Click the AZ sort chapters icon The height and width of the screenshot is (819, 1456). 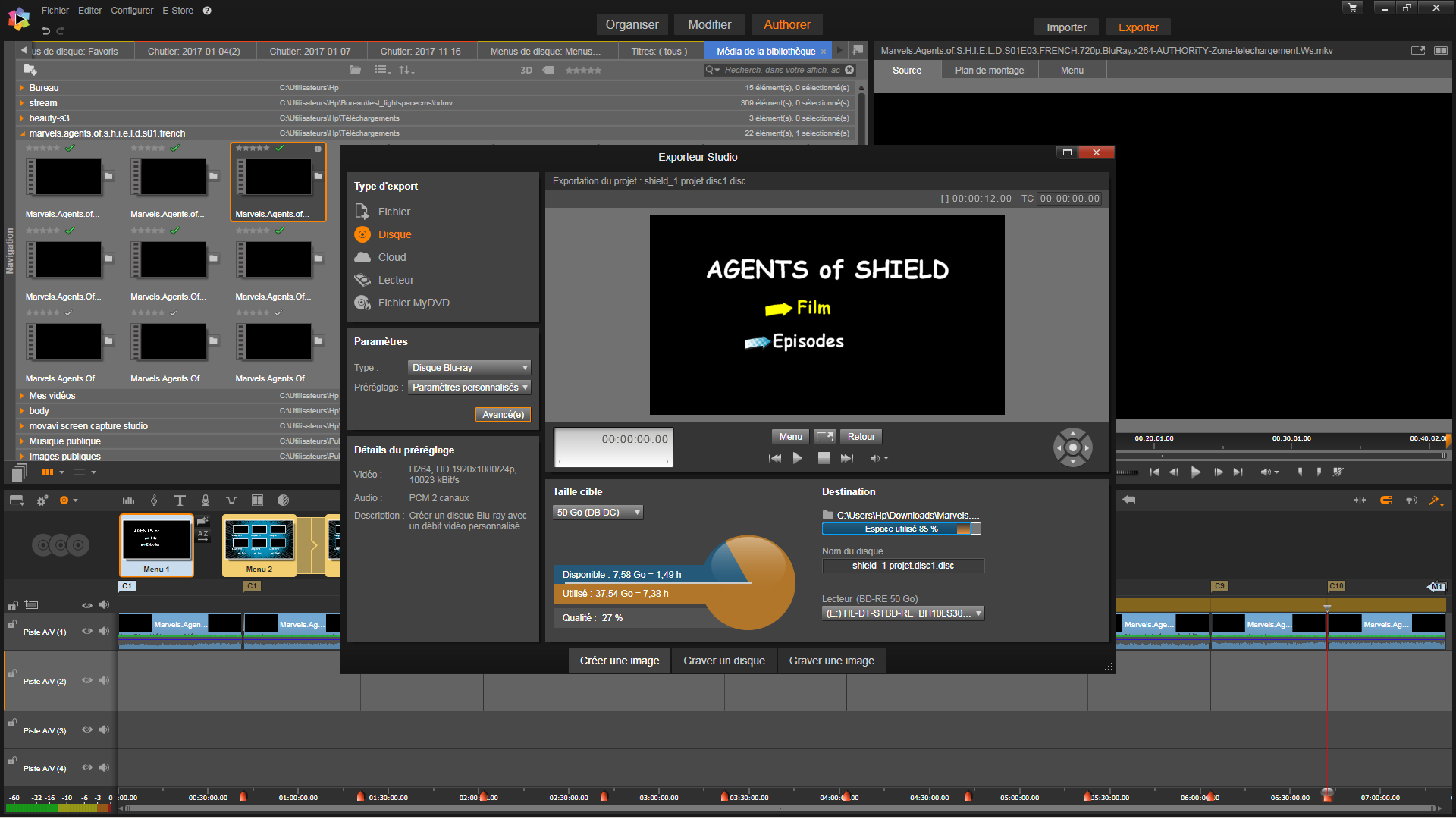pyautogui.click(x=202, y=535)
